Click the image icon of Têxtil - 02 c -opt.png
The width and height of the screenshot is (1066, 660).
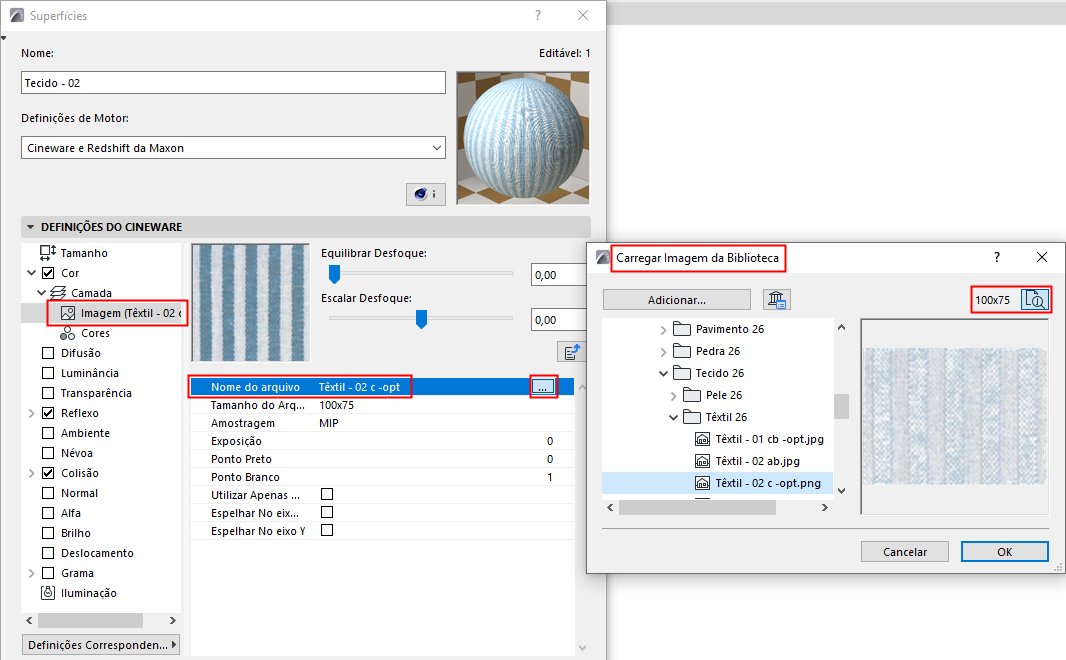click(702, 483)
